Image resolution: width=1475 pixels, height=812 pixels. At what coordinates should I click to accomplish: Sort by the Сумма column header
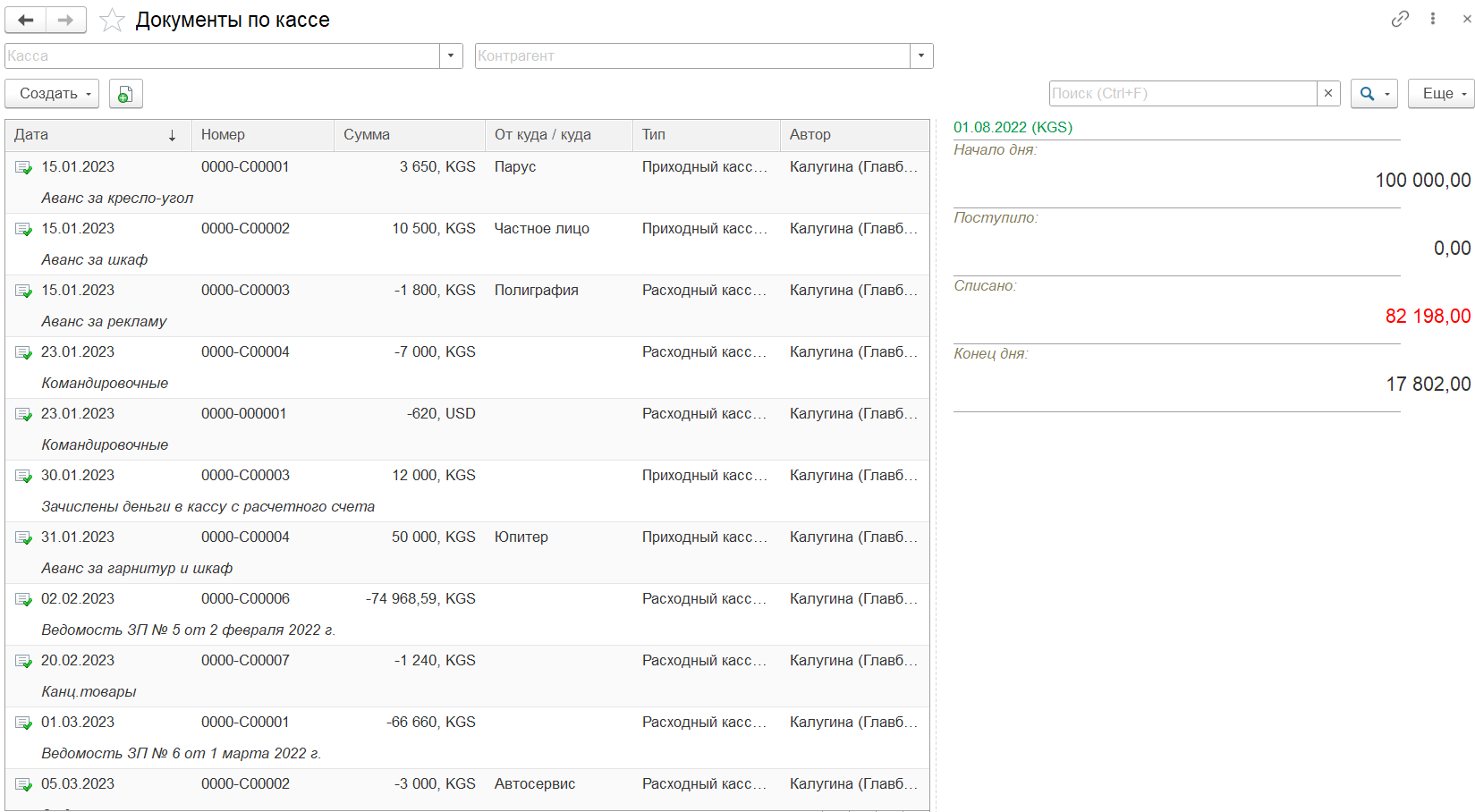pyautogui.click(x=410, y=135)
